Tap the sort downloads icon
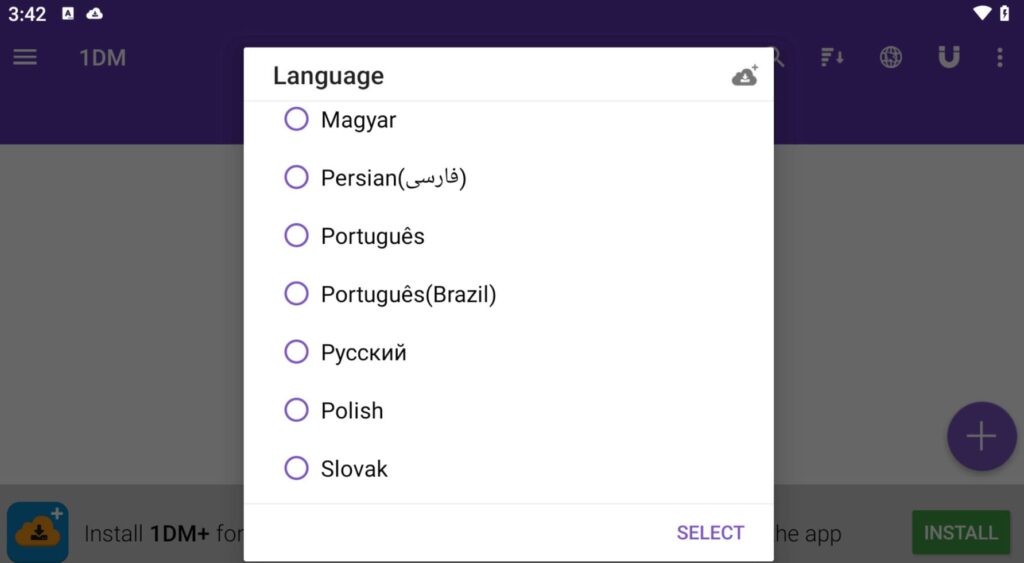This screenshot has width=1024, height=563. [x=832, y=57]
